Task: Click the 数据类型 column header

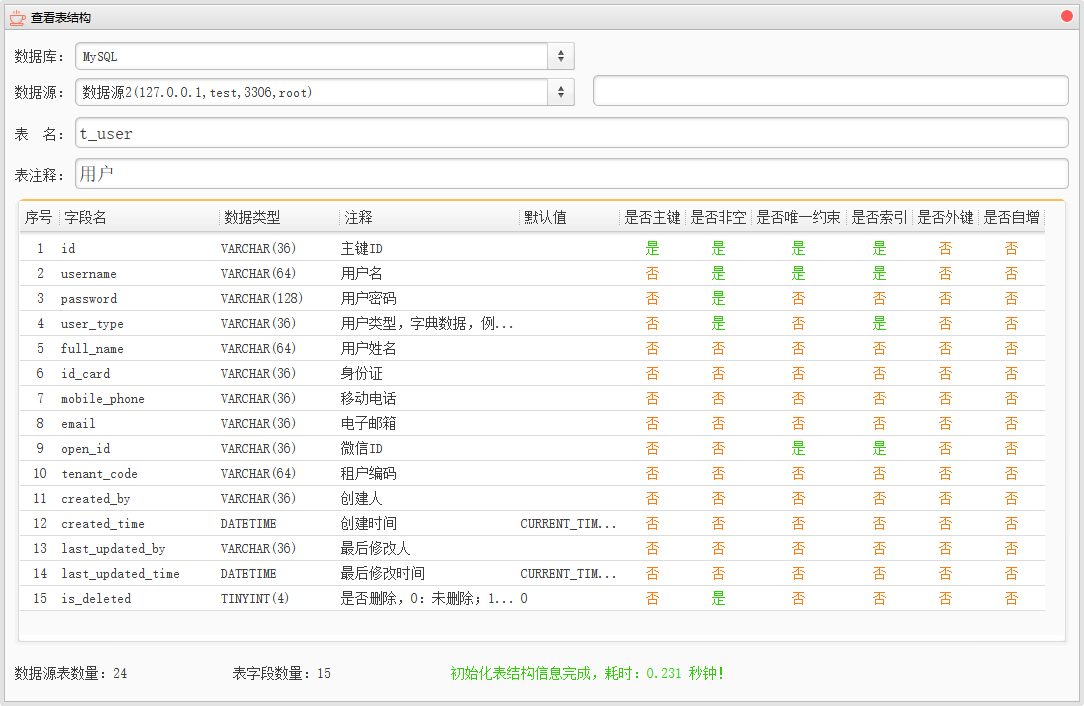Action: tap(252, 217)
